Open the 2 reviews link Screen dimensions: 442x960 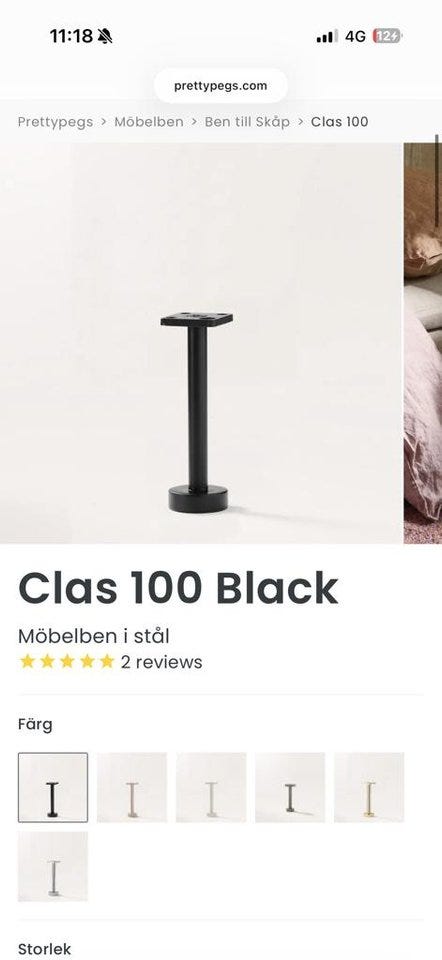point(162,662)
